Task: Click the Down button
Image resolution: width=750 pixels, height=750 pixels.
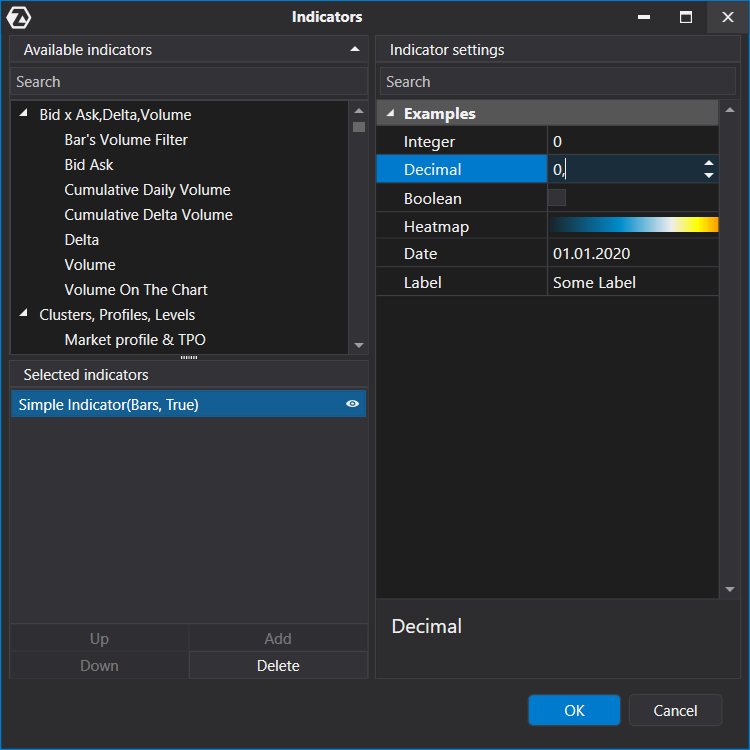Action: (x=99, y=665)
